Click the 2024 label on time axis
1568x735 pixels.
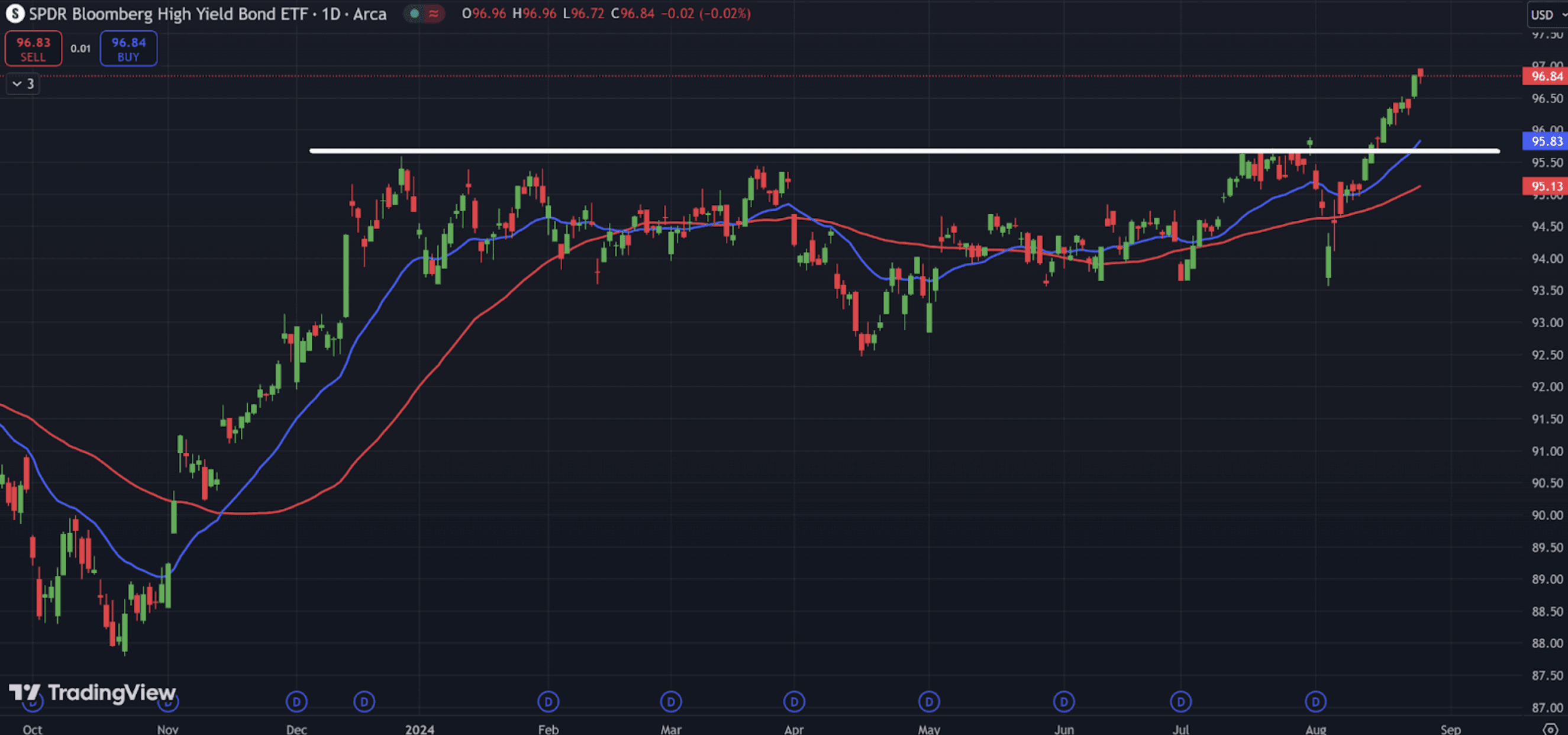pos(420,729)
